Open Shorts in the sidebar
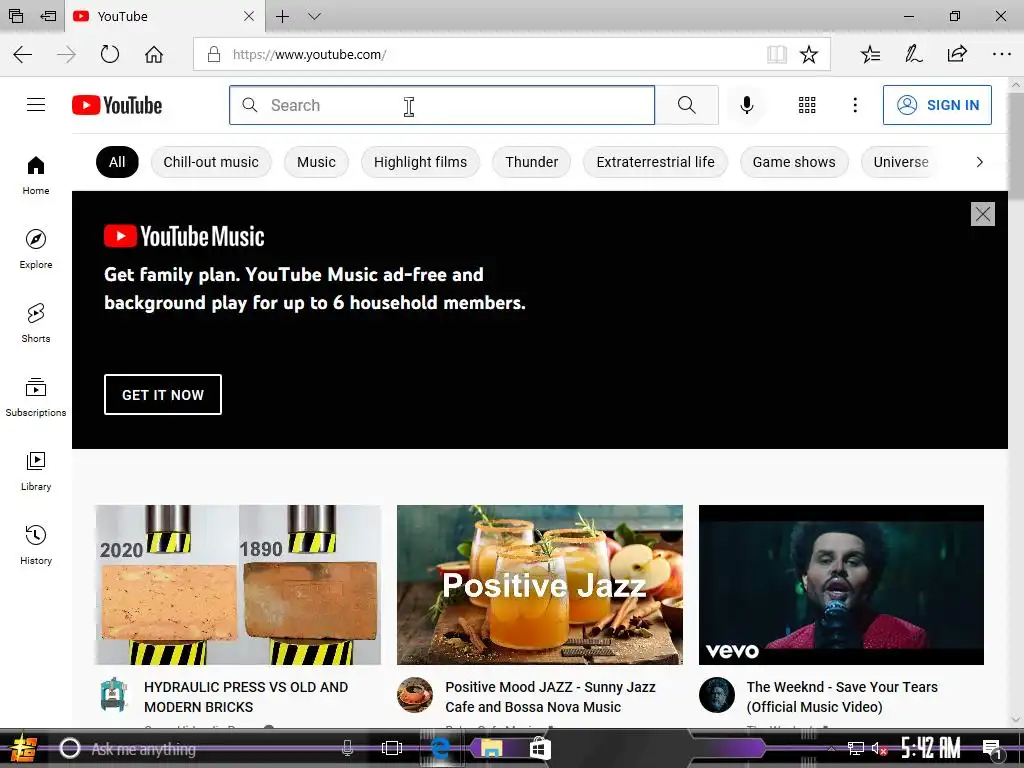This screenshot has width=1024, height=768. click(36, 323)
